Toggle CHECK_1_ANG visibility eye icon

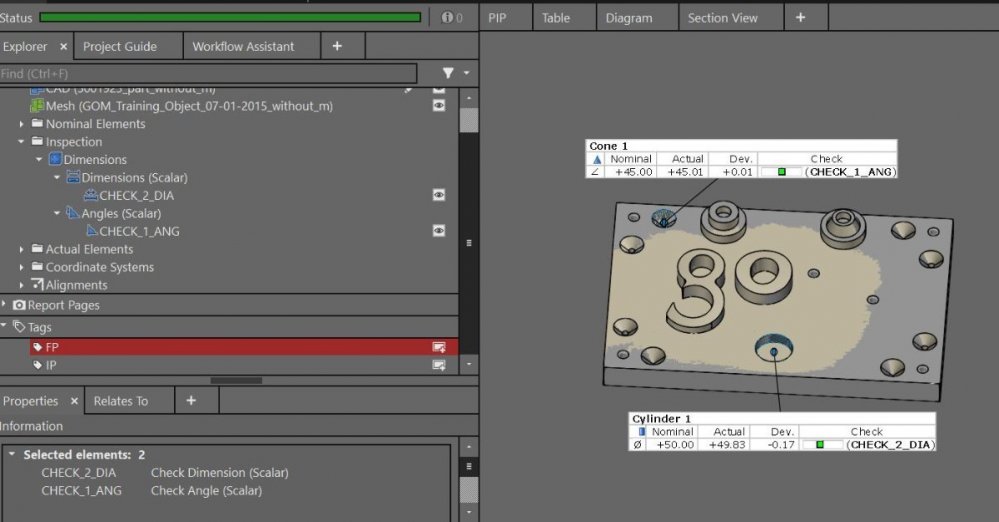point(438,231)
